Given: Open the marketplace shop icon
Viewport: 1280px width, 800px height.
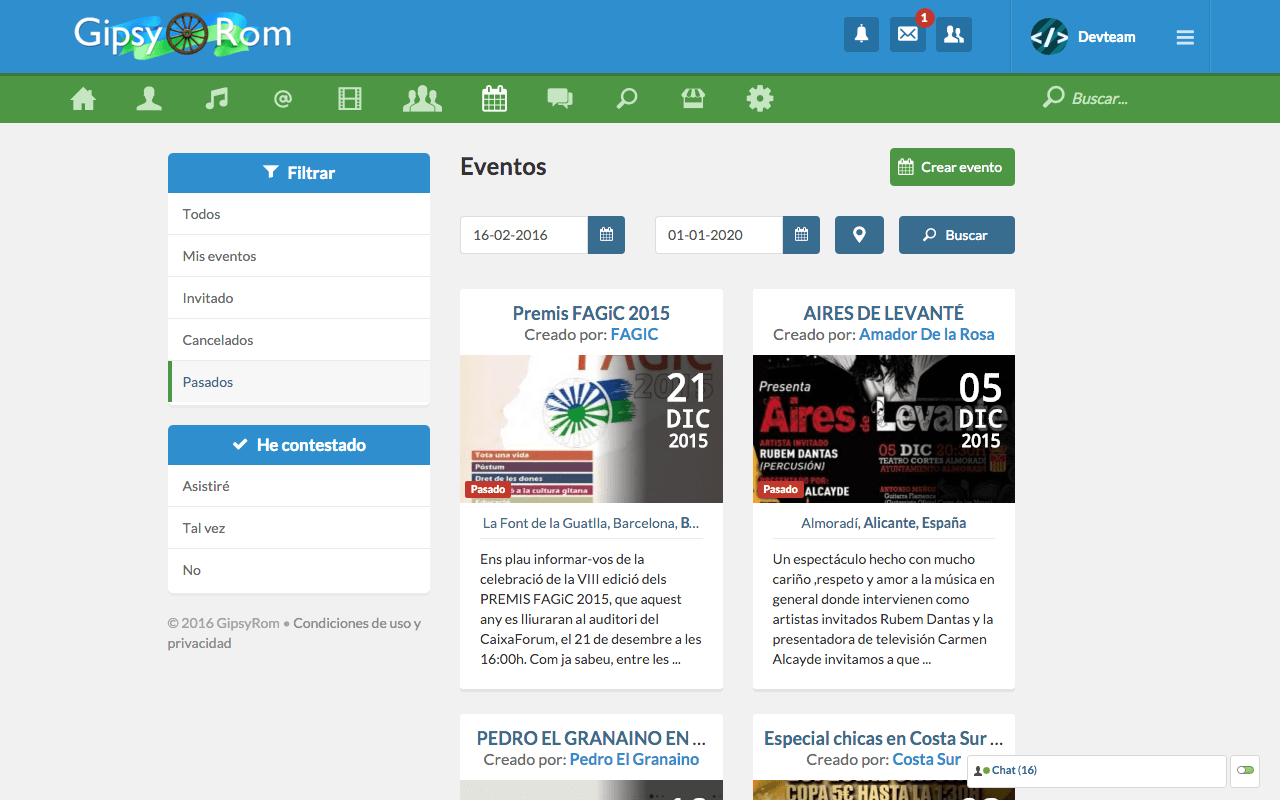Looking at the screenshot, I should point(693,98).
